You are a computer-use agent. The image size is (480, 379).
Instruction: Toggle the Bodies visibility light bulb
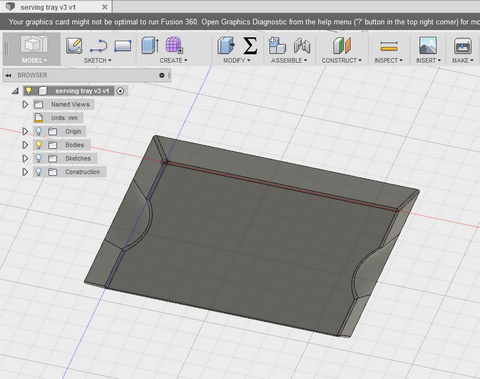(x=39, y=145)
